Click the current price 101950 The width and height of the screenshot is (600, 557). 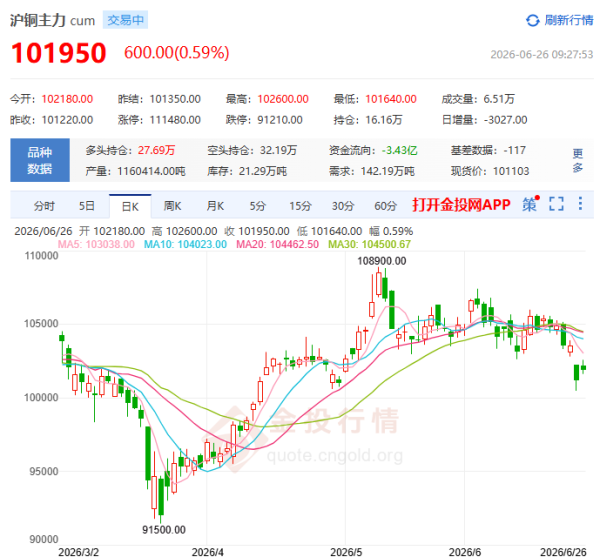click(x=59, y=53)
